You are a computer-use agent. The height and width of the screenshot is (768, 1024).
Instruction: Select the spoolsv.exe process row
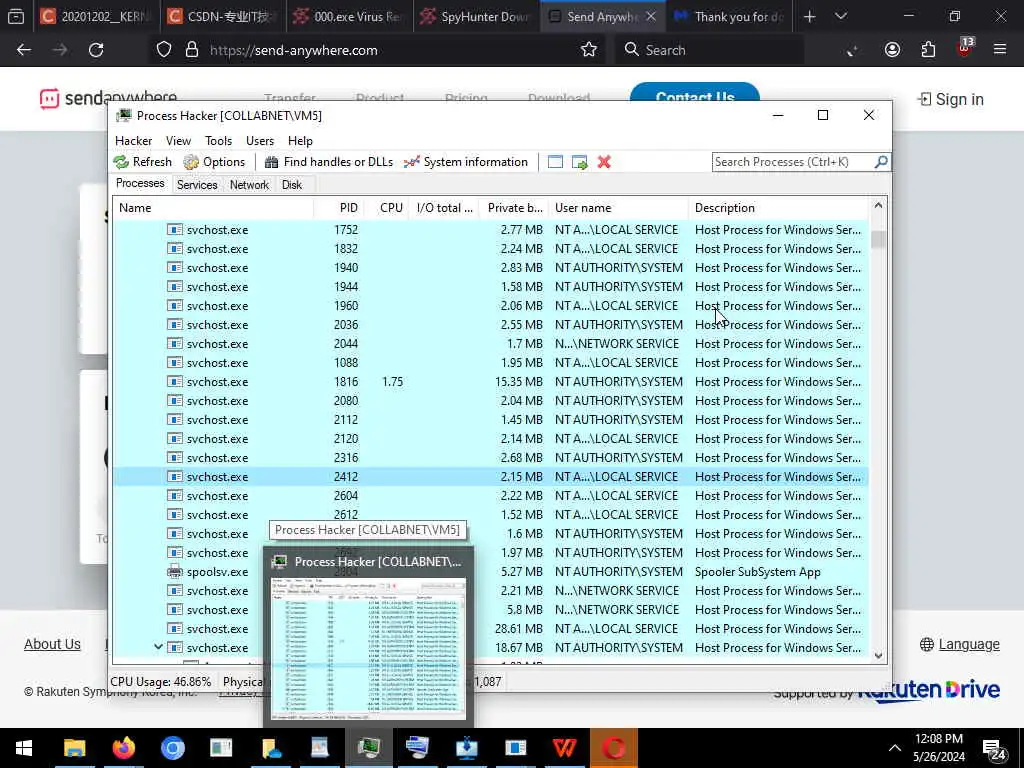pyautogui.click(x=490, y=572)
